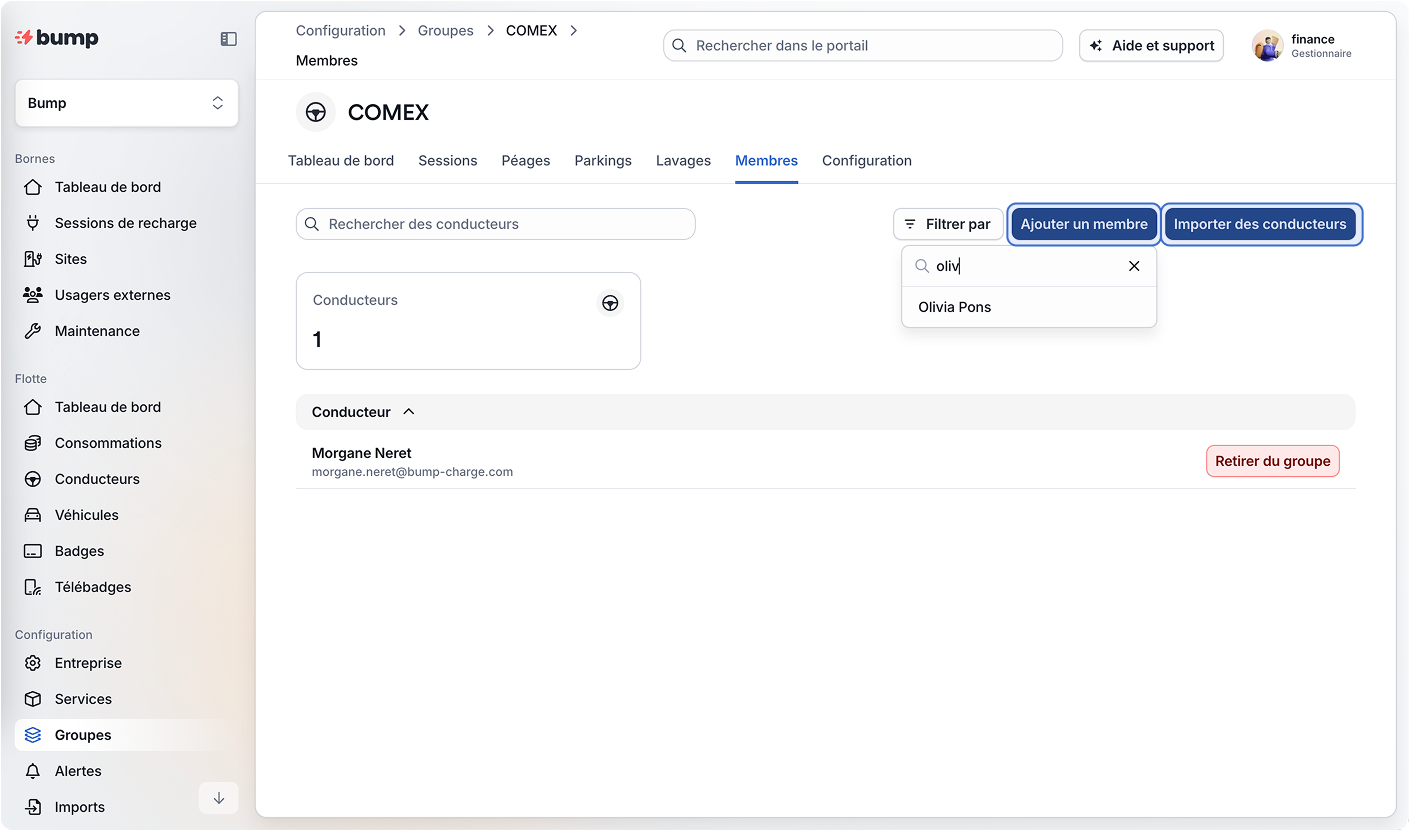Click the Usagers externes people icon

(33, 295)
